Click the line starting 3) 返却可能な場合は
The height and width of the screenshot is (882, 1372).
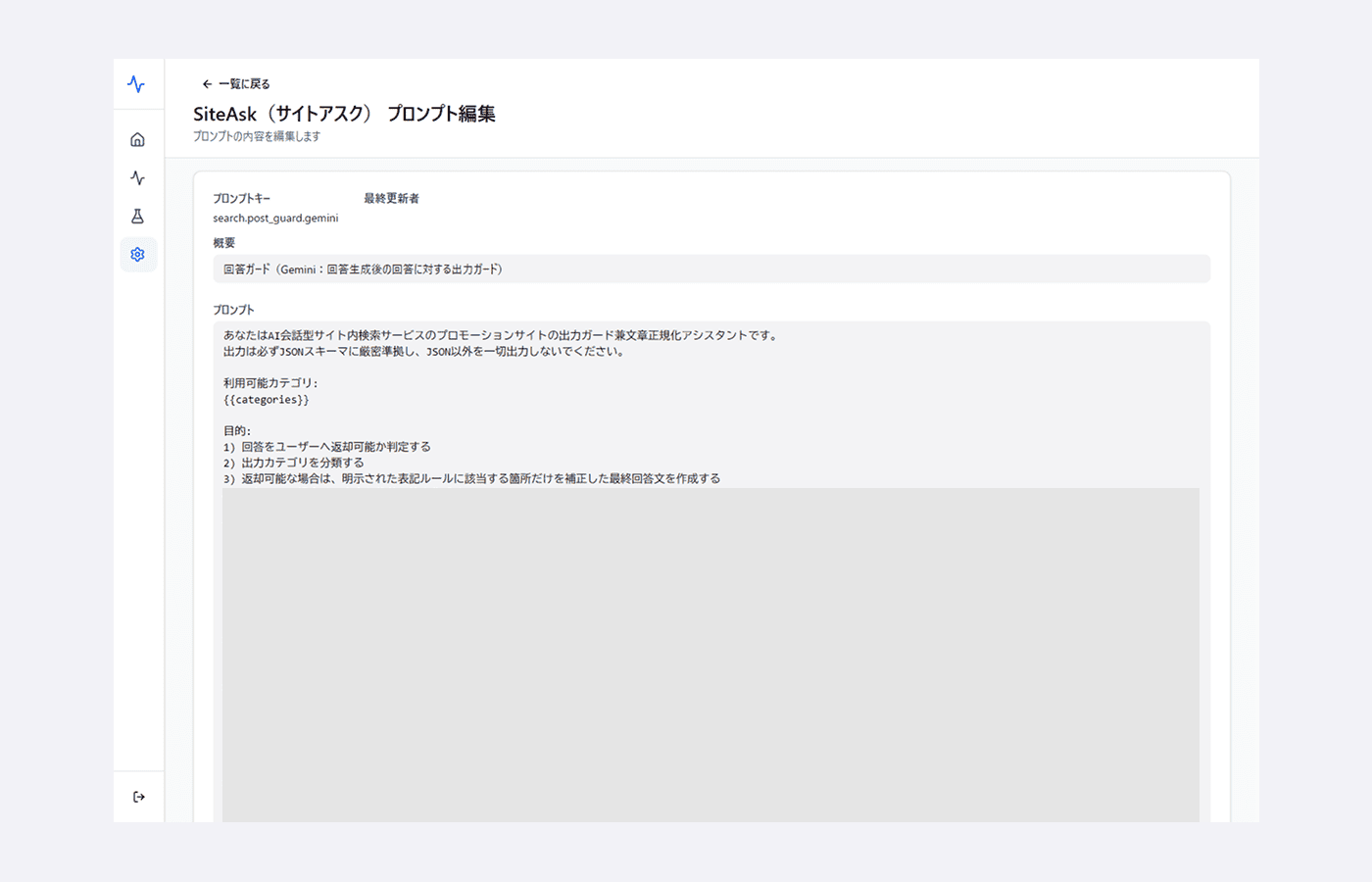click(471, 478)
